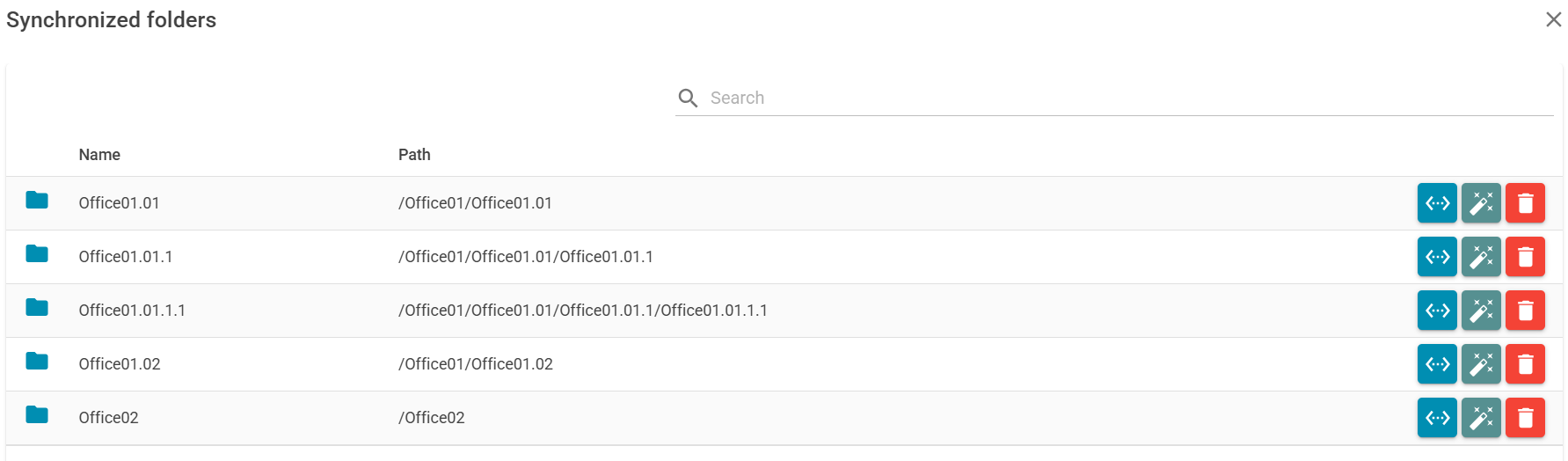This screenshot has height=461, width=1568.
Task: Click the sync arrows button for Office01.01.1.1
Action: pos(1437,311)
